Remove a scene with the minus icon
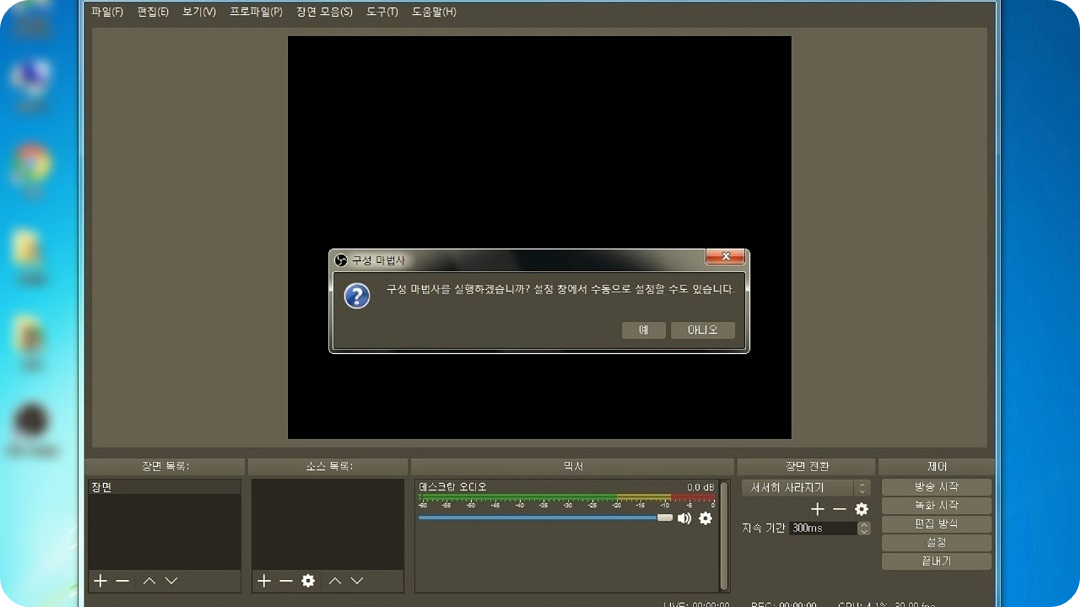The width and height of the screenshot is (1080, 607). click(122, 580)
